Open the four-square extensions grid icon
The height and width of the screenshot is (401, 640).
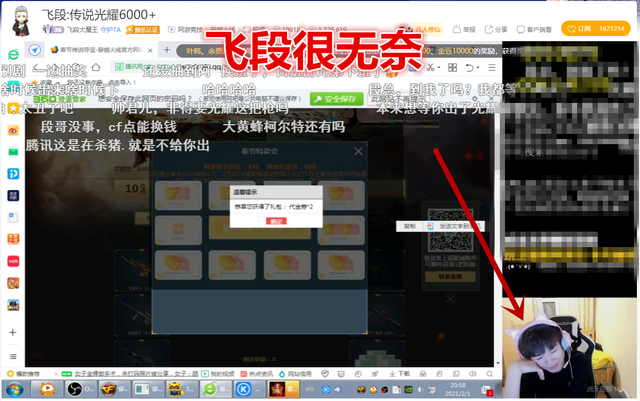coord(452,67)
